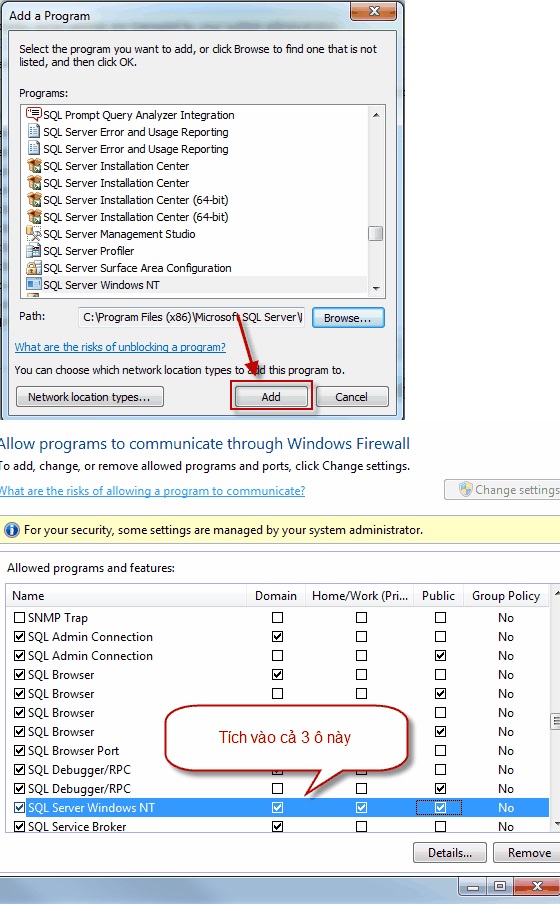
Task: Click the programs list scrollbar thumb
Action: tap(376, 233)
